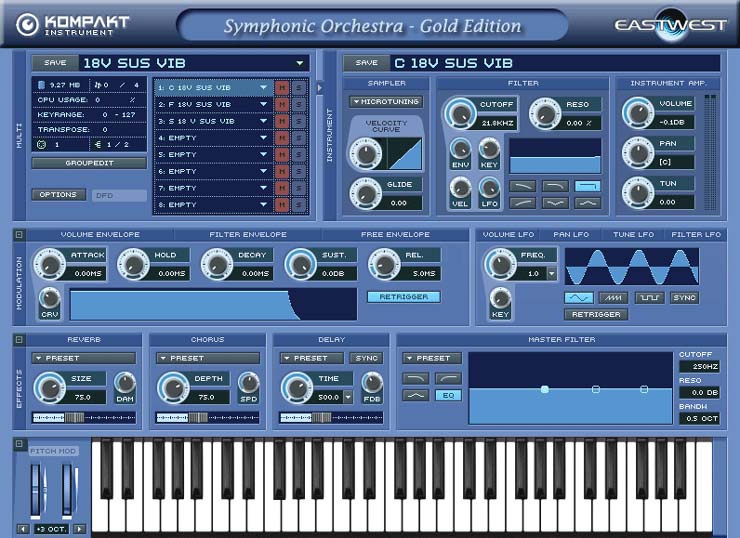Switch to the Volume Envelope tab
The height and width of the screenshot is (538, 740).
100,235
